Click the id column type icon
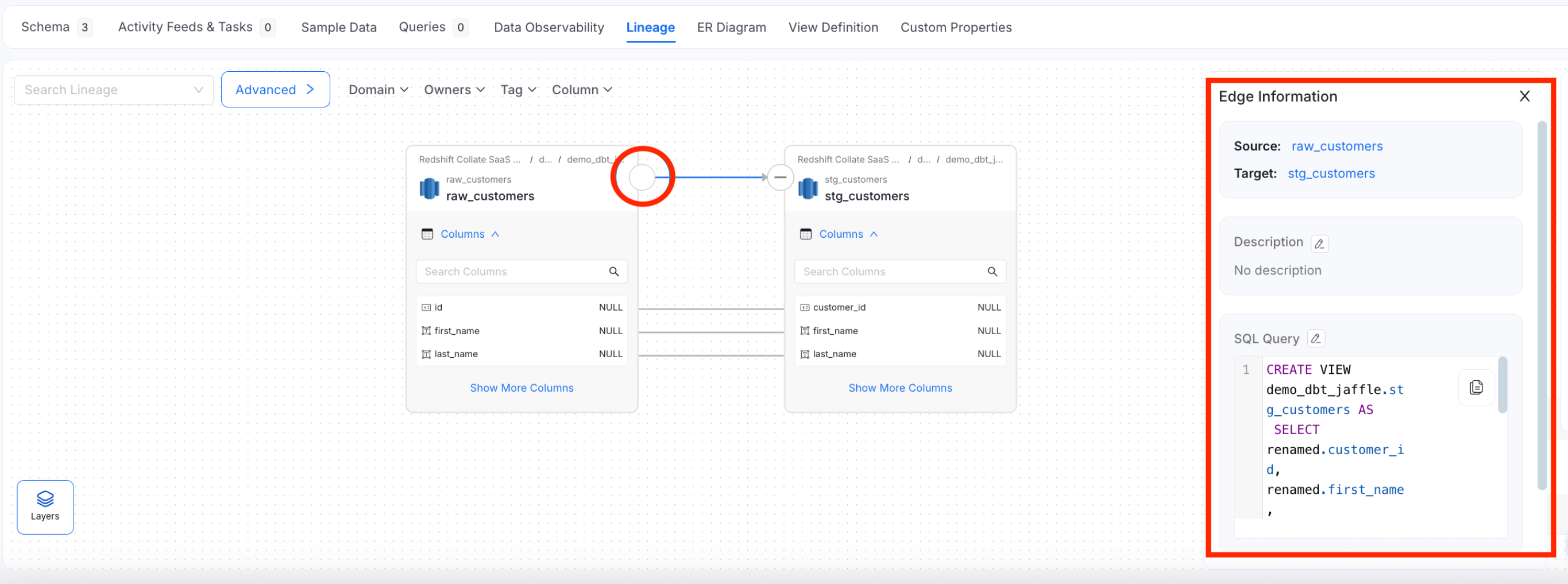Viewport: 1568px width, 584px height. coord(426,308)
